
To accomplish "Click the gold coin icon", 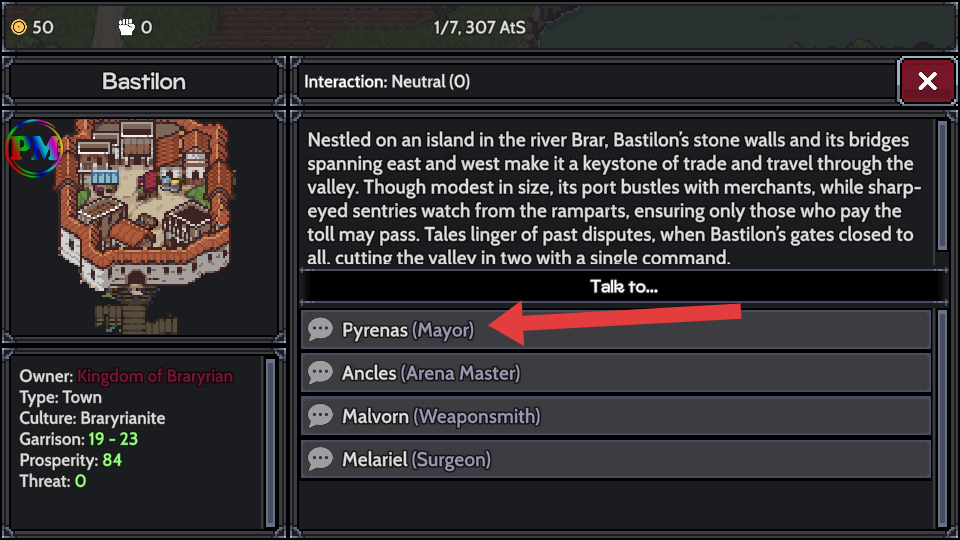I will point(18,27).
